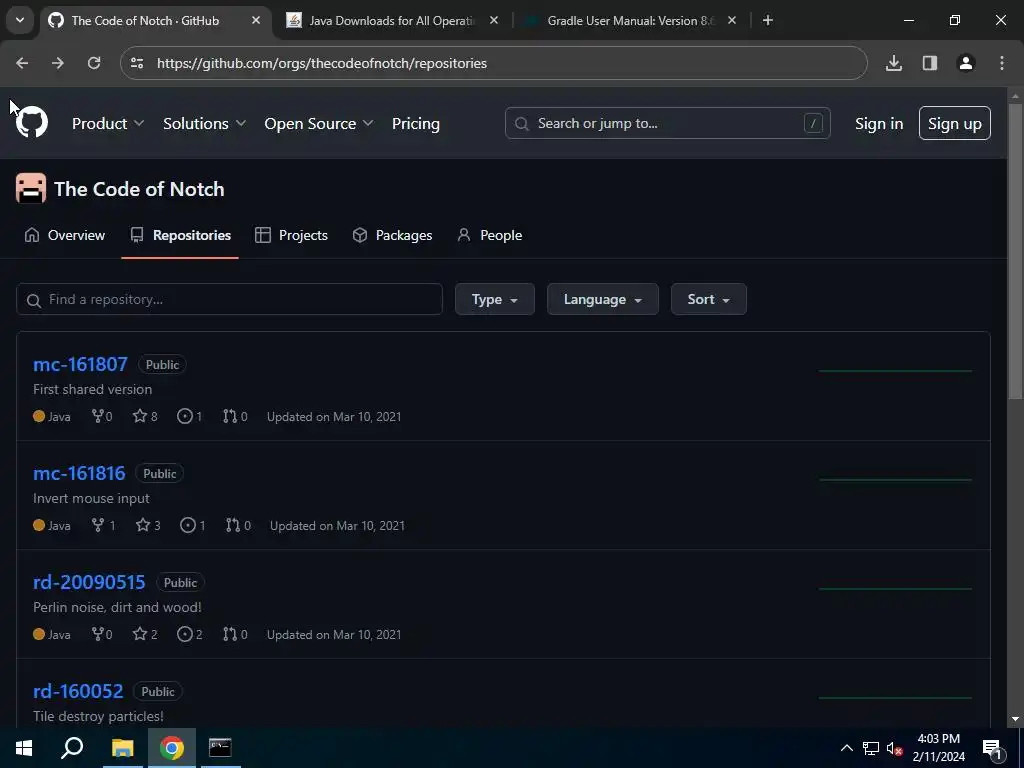Select the Repositories tab
The image size is (1024, 768).
[x=180, y=235]
